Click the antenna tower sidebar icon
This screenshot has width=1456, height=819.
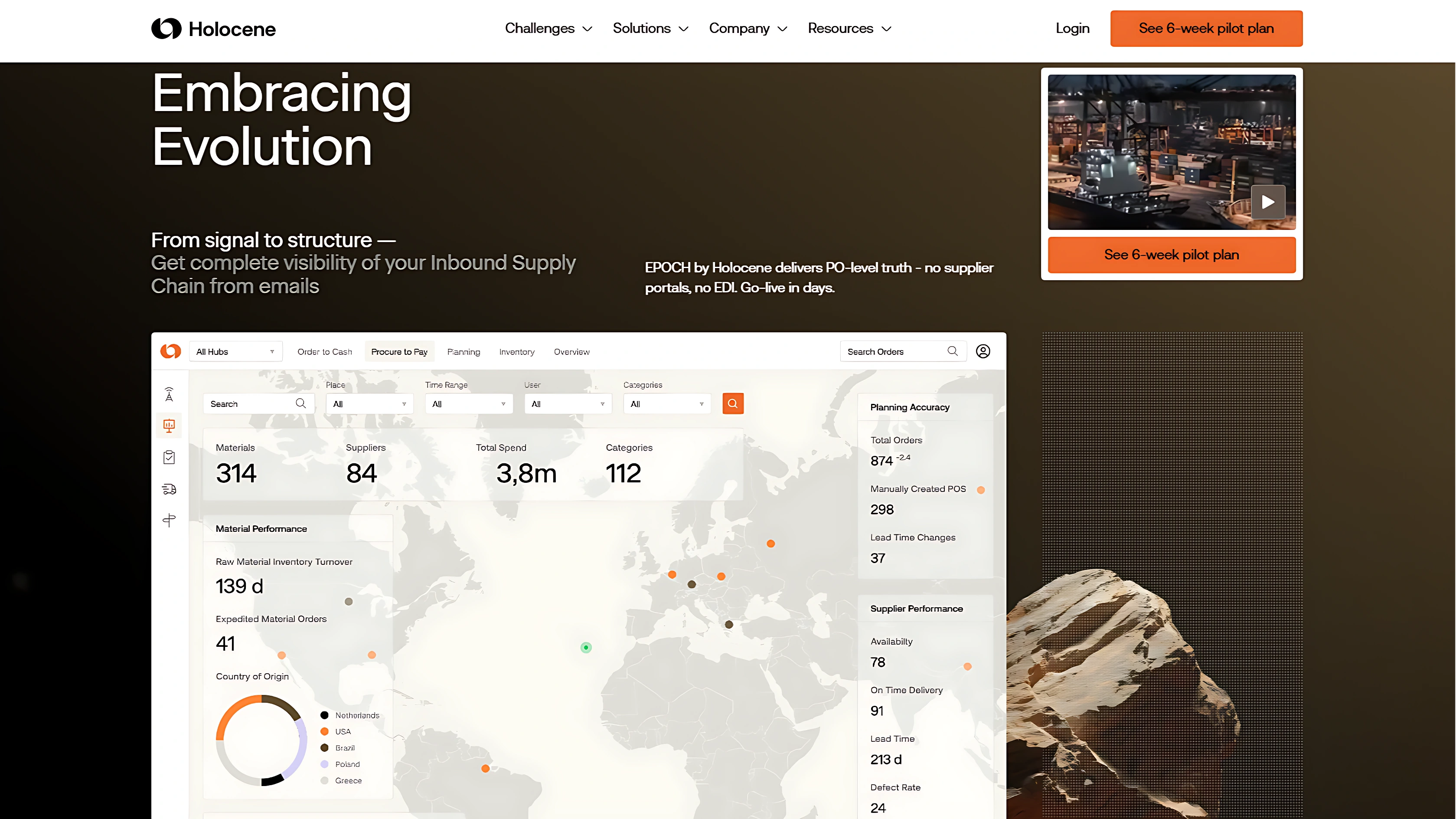coord(169,394)
